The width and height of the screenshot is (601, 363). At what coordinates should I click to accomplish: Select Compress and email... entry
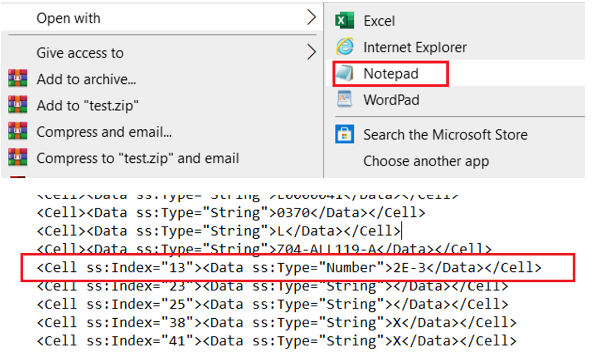104,132
